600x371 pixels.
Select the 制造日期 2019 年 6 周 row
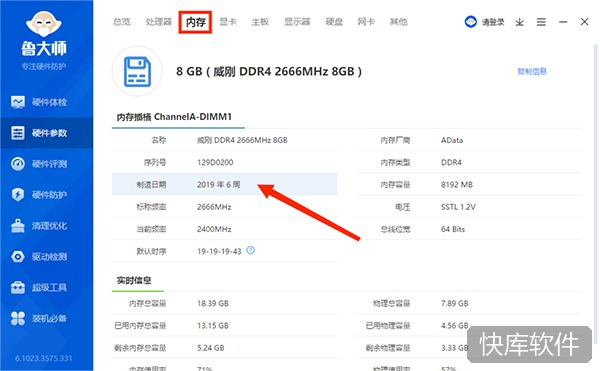pos(225,184)
